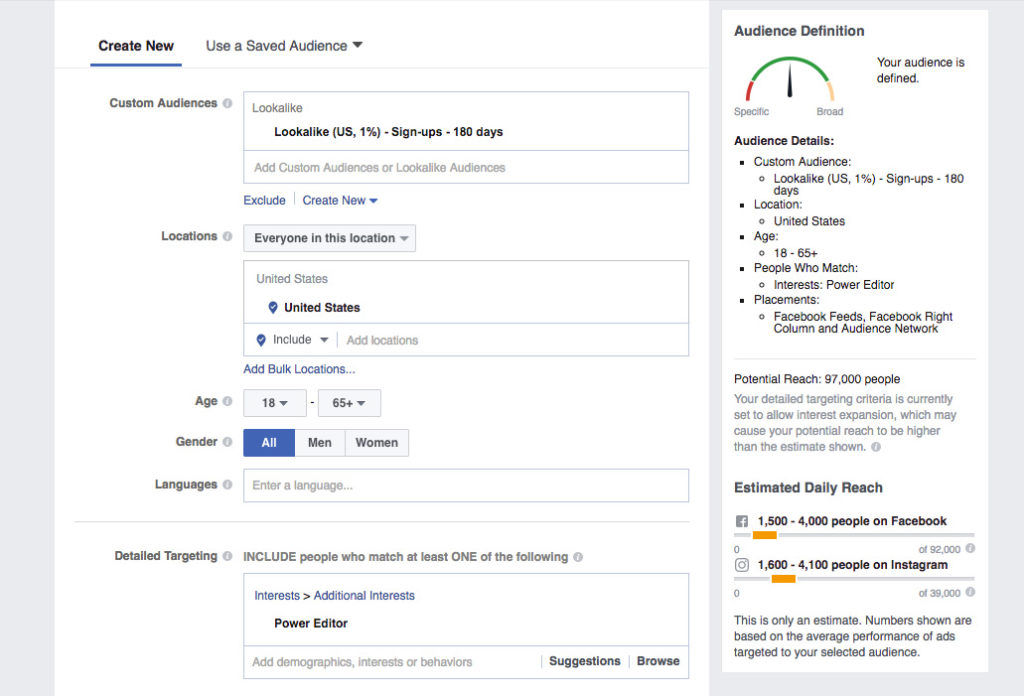The height and width of the screenshot is (696, 1024).
Task: Click info icon next to Languages label
Action: point(227,484)
